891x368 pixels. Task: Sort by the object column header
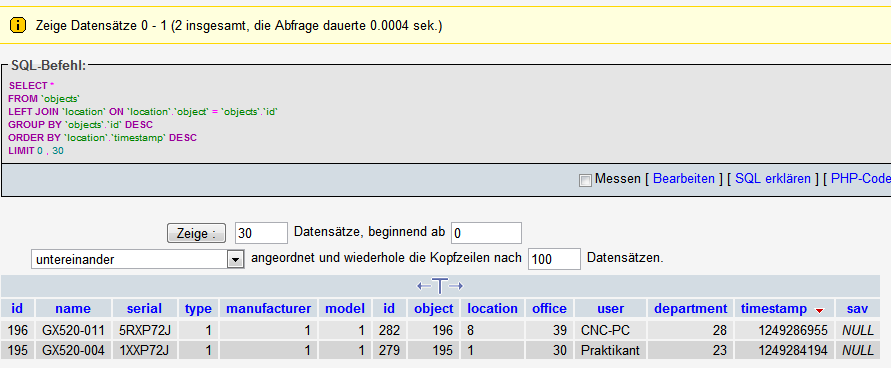tap(434, 308)
